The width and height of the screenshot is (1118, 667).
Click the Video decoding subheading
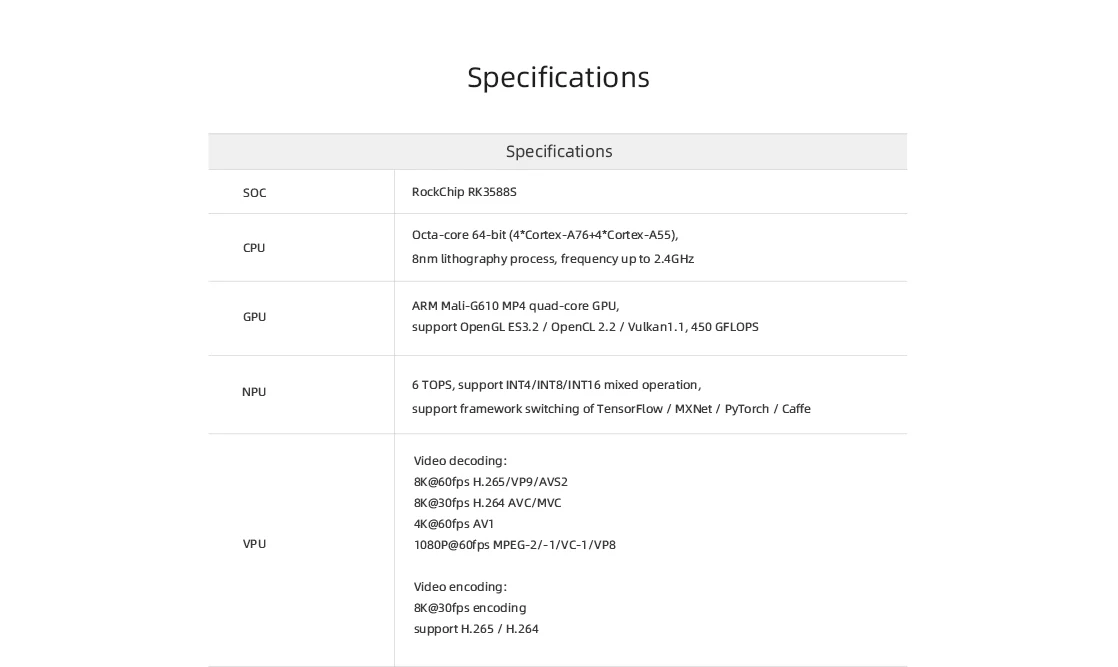[x=460, y=461]
